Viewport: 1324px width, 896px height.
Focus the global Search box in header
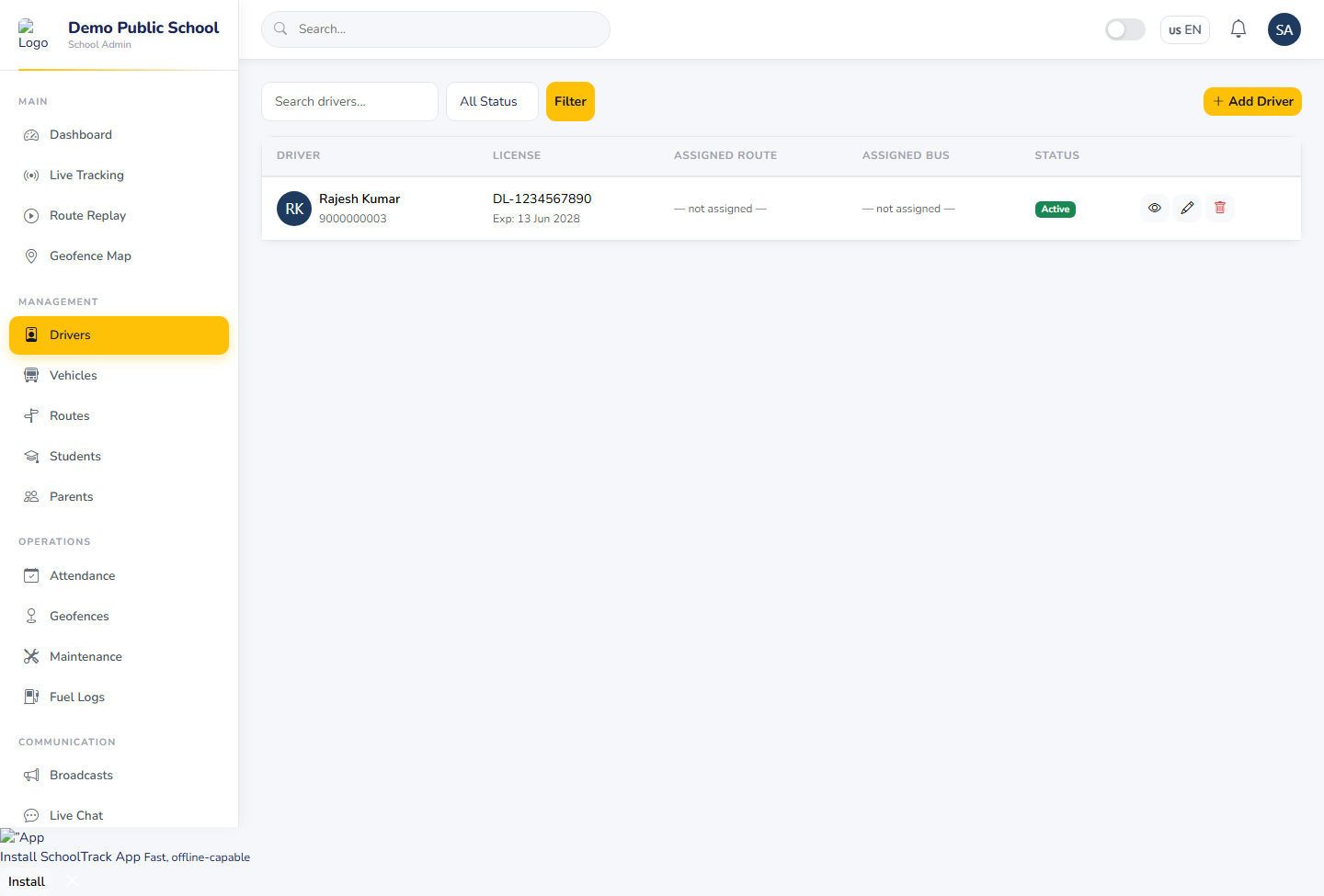pyautogui.click(x=436, y=29)
